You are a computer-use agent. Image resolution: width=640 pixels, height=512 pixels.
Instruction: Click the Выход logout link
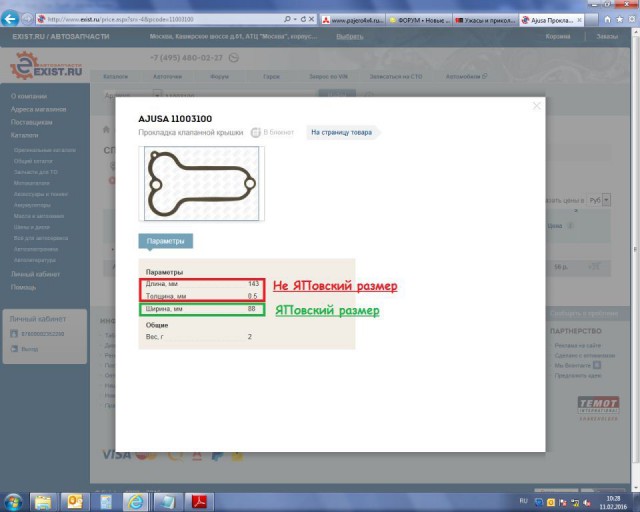(x=29, y=349)
